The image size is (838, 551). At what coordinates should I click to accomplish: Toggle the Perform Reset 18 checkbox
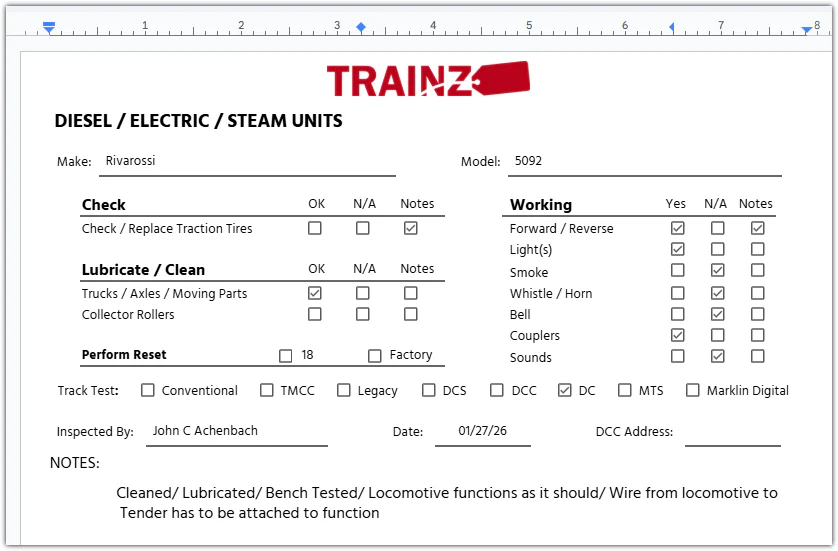coord(286,355)
